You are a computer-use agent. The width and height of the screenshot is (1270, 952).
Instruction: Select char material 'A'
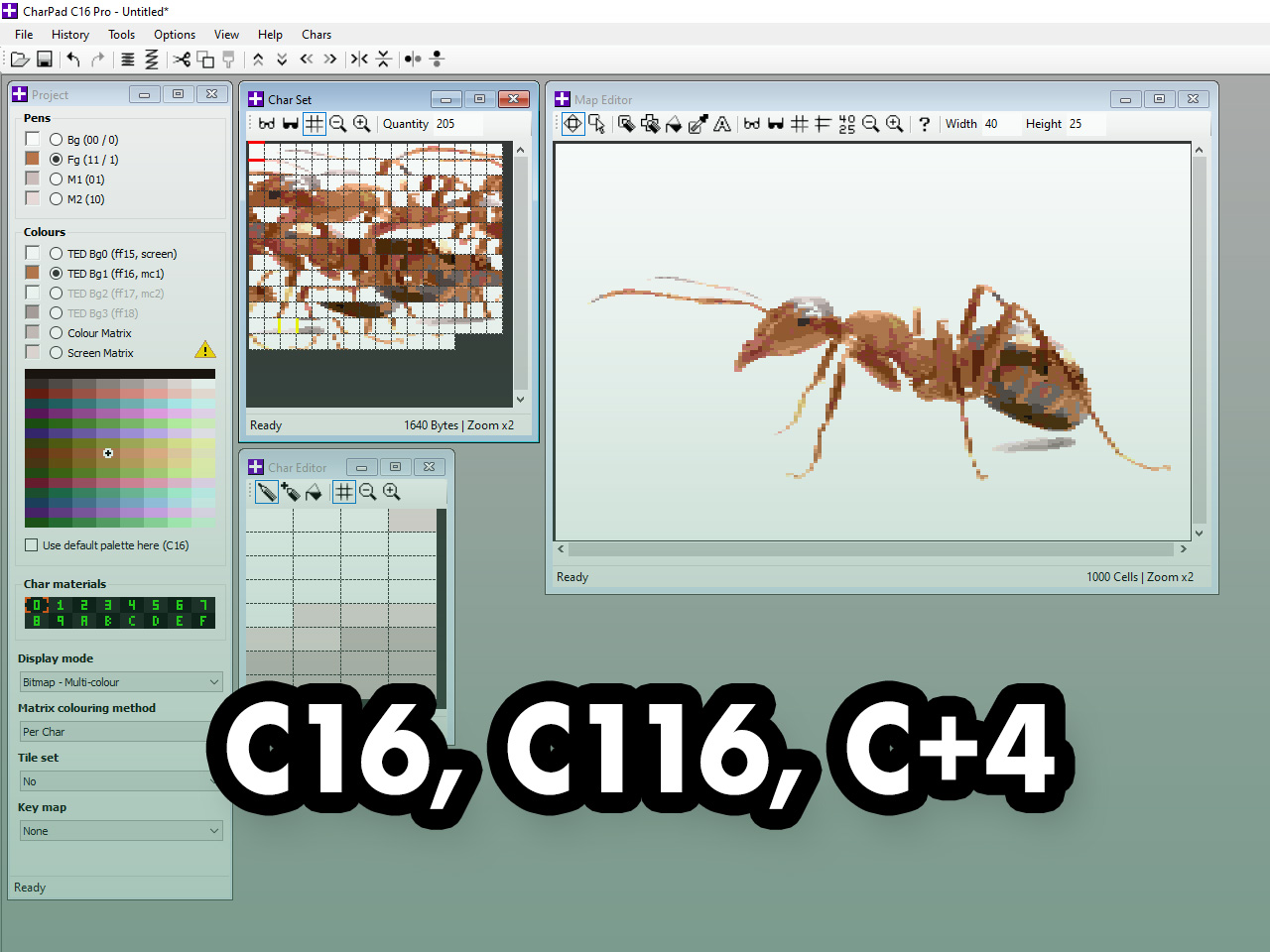pos(84,621)
